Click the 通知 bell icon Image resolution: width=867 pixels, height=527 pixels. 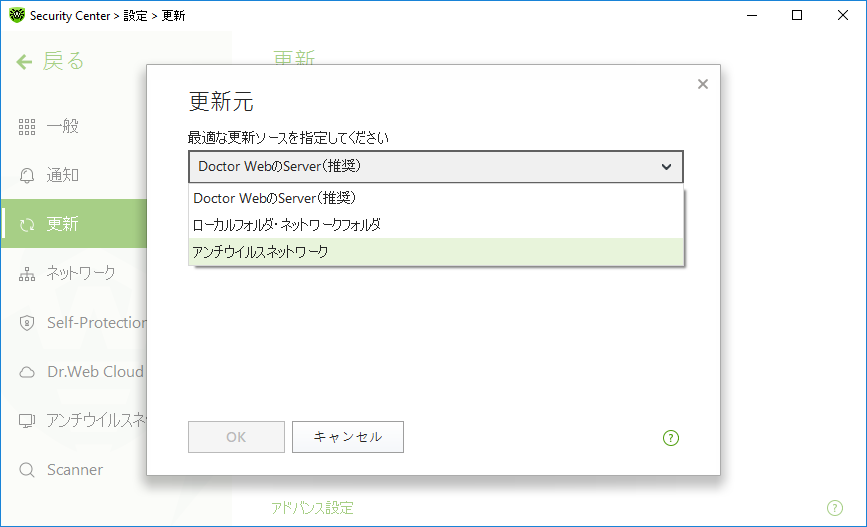pyautogui.click(x=27, y=176)
